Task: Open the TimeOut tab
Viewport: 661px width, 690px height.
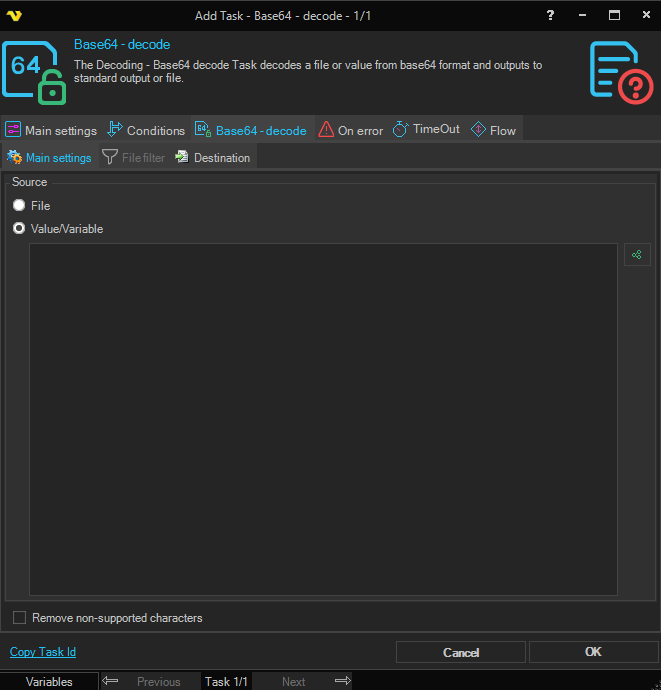Action: (426, 130)
